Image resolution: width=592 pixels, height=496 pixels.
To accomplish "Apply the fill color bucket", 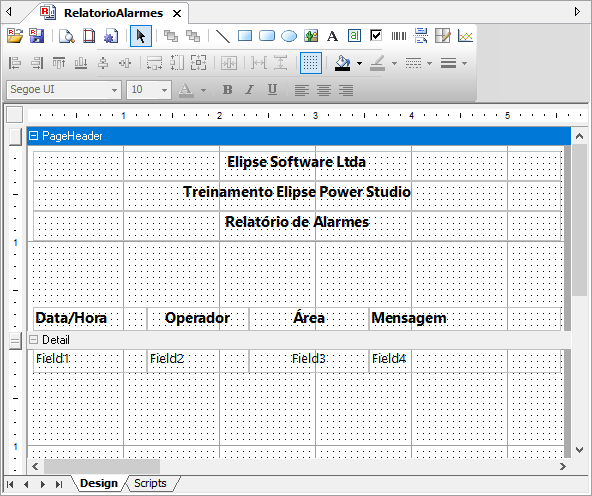I will click(x=342, y=63).
